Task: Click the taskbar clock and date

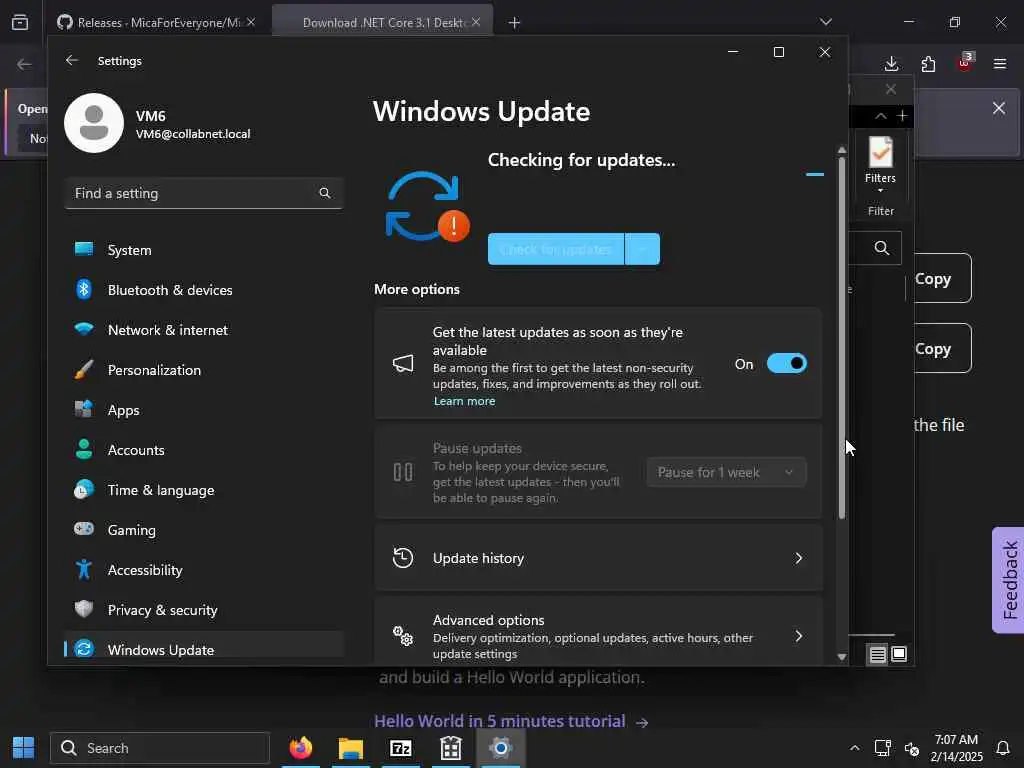Action: click(x=956, y=748)
